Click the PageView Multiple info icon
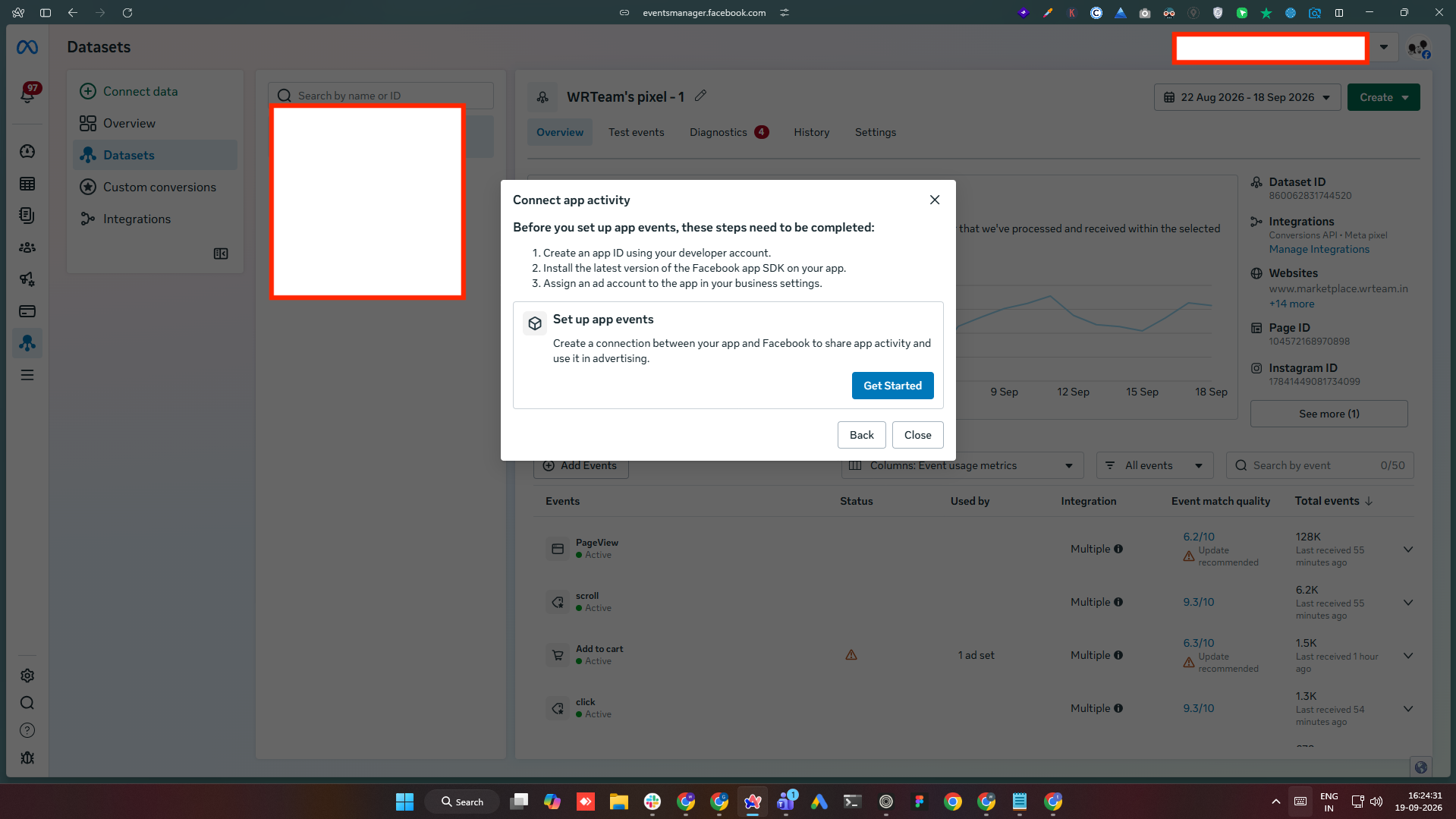 [1118, 549]
